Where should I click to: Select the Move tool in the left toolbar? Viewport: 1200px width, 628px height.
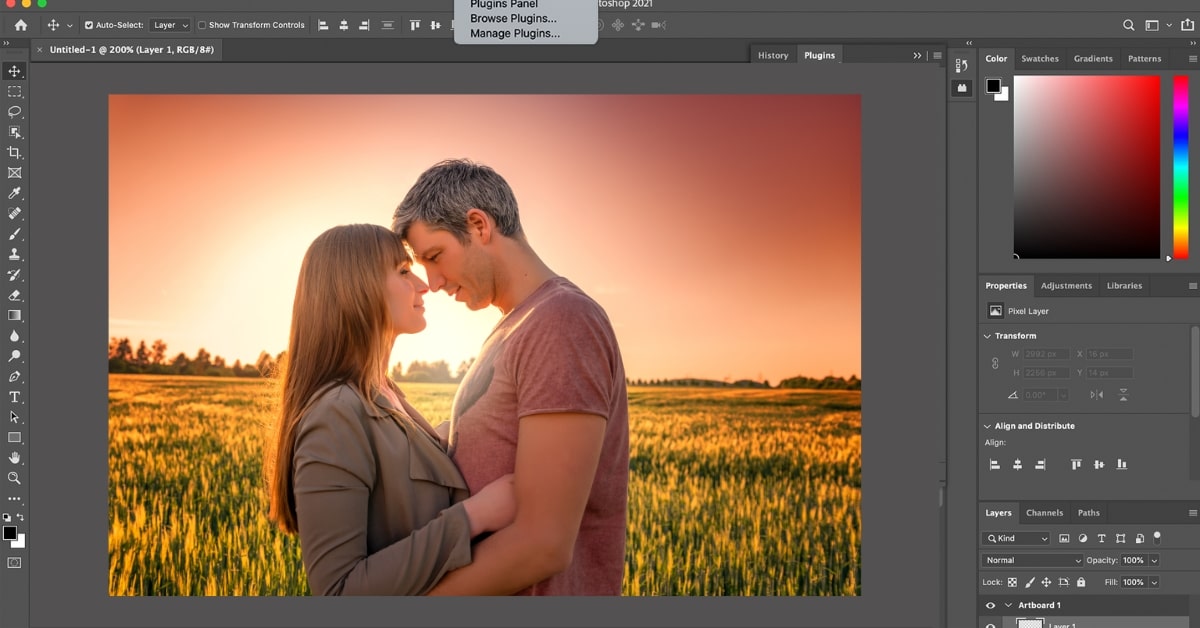pos(14,71)
